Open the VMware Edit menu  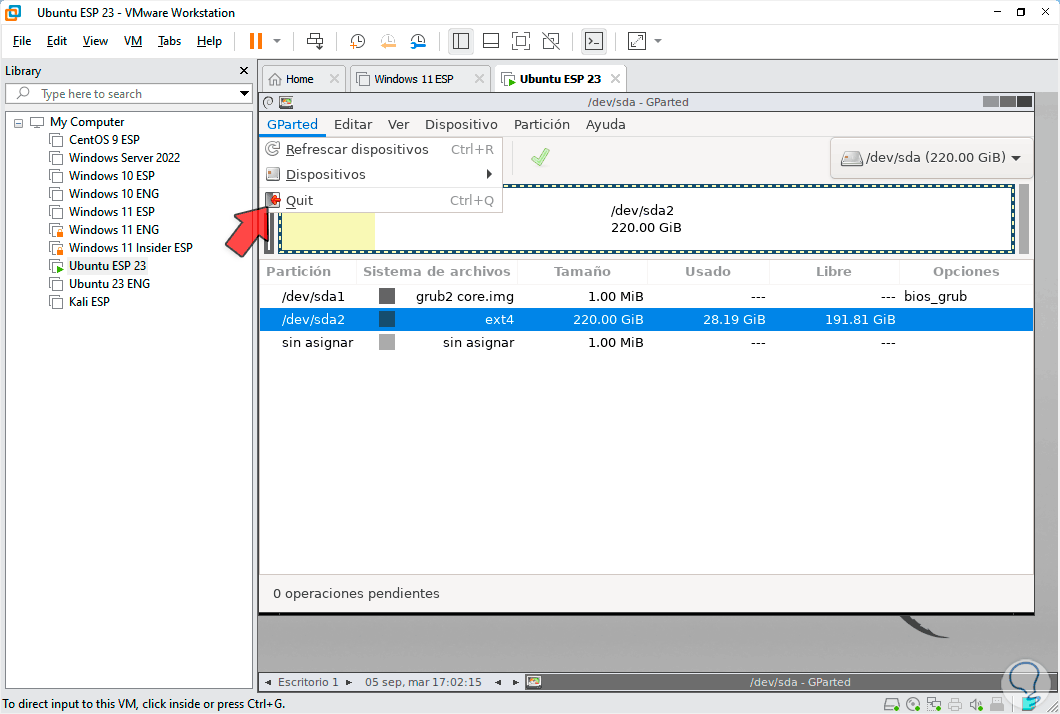(57, 41)
